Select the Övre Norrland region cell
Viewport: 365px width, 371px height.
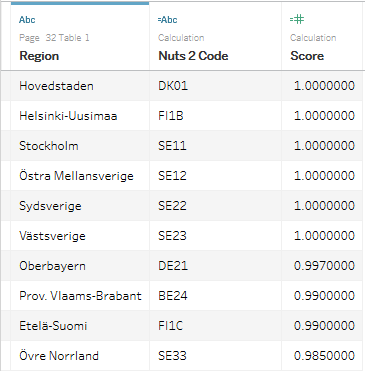[x=80, y=356]
